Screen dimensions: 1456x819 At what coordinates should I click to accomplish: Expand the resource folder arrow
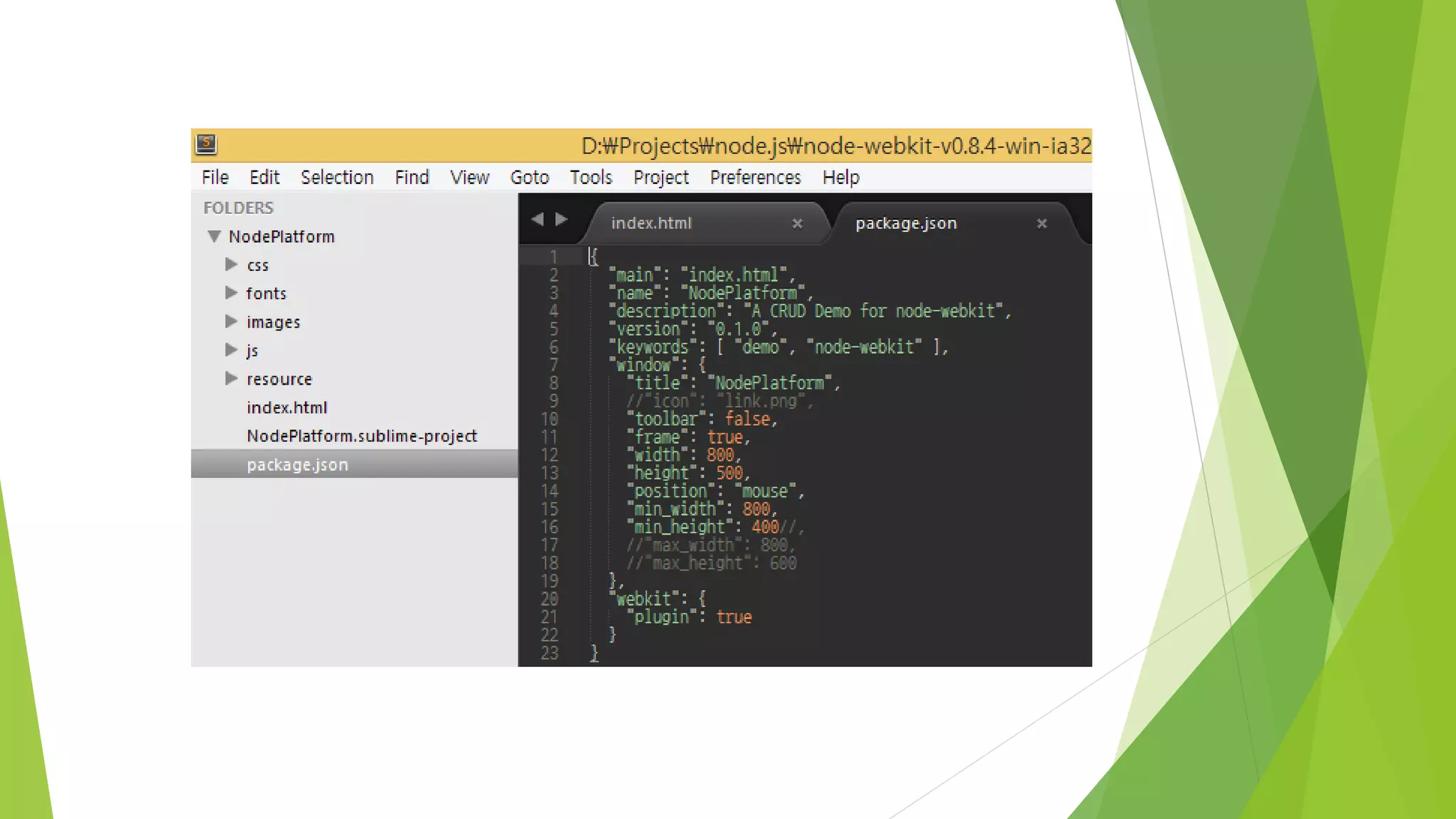231,378
